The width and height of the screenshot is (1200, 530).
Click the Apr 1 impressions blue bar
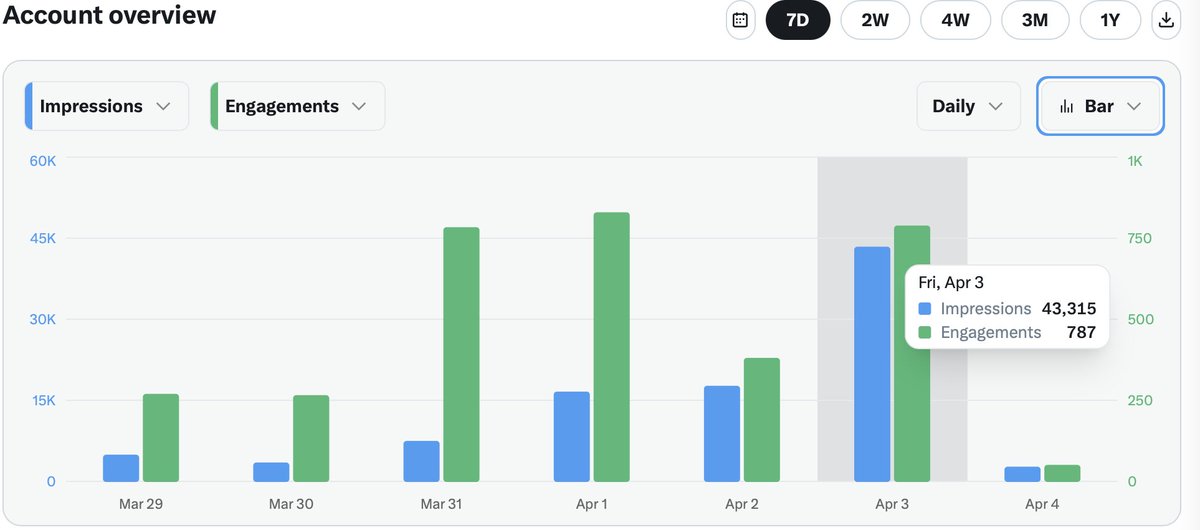[572, 437]
